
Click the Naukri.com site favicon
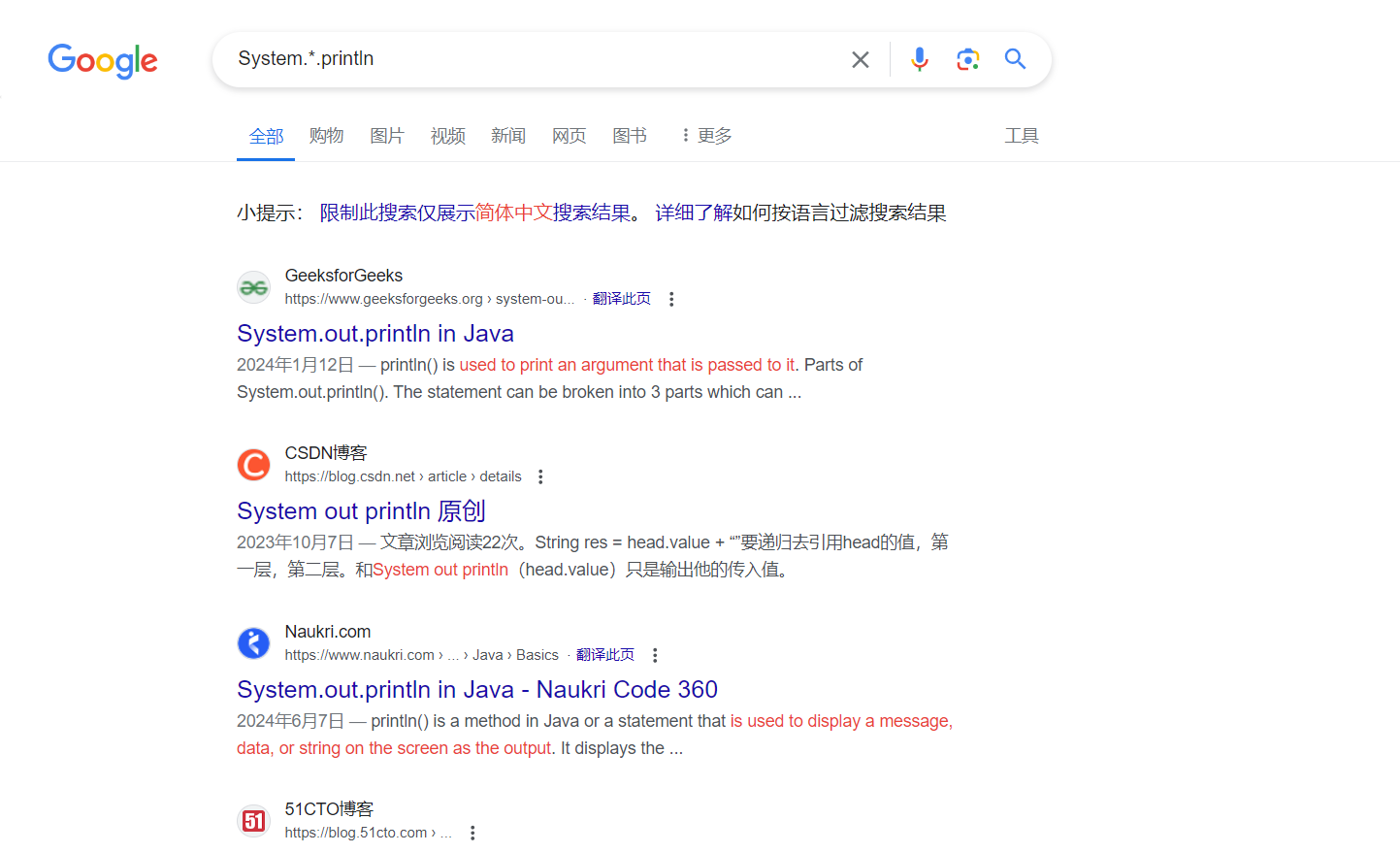pyautogui.click(x=254, y=642)
